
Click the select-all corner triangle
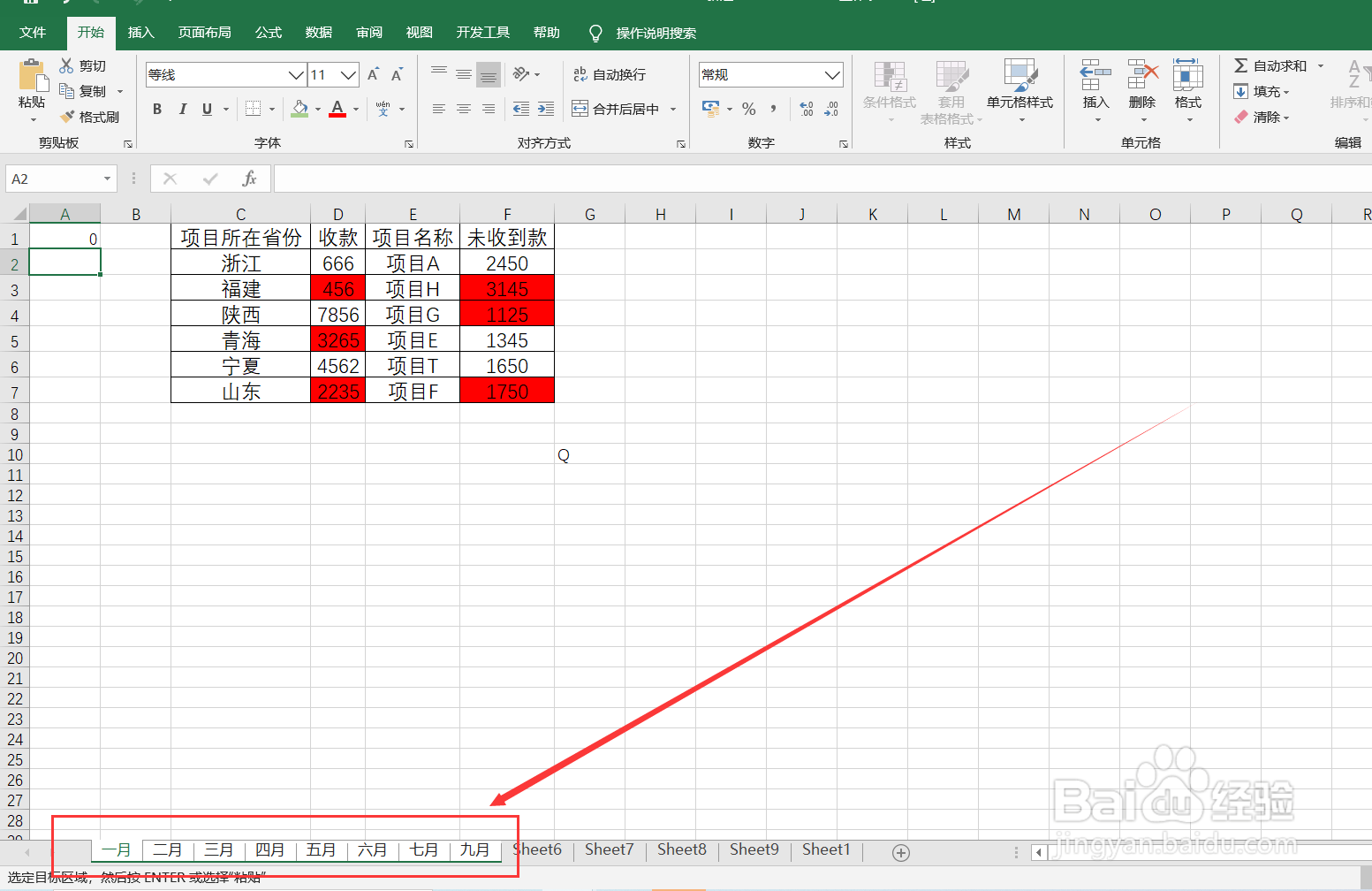point(19,213)
